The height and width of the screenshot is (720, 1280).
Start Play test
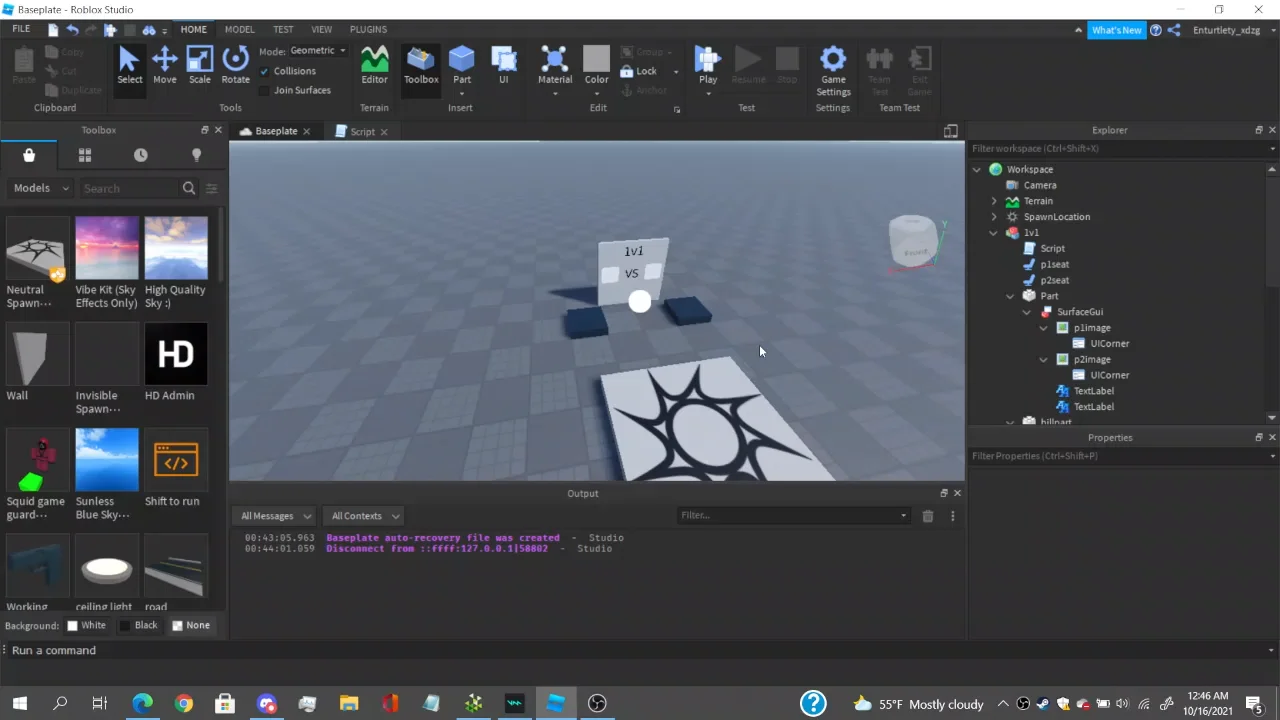[708, 66]
